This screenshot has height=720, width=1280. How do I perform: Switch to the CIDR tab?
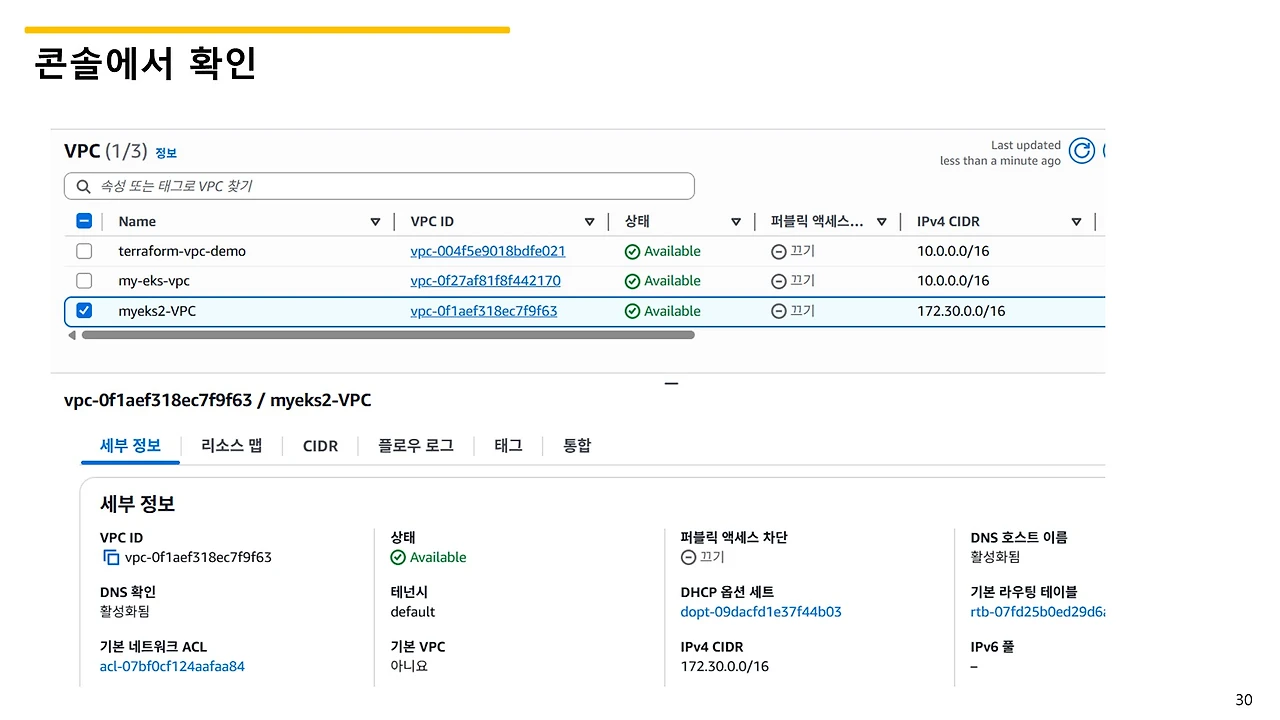pyautogui.click(x=320, y=446)
